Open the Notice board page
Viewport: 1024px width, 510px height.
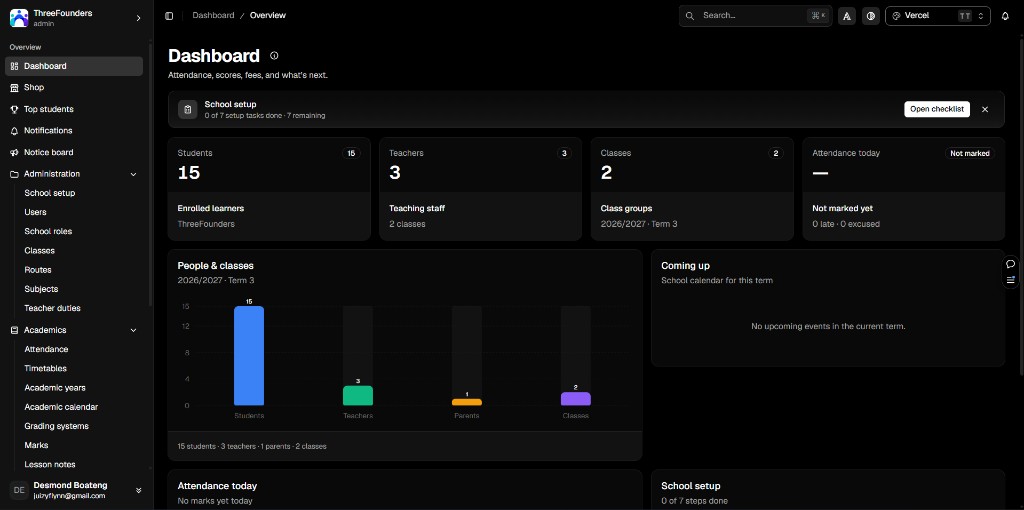coord(74,152)
